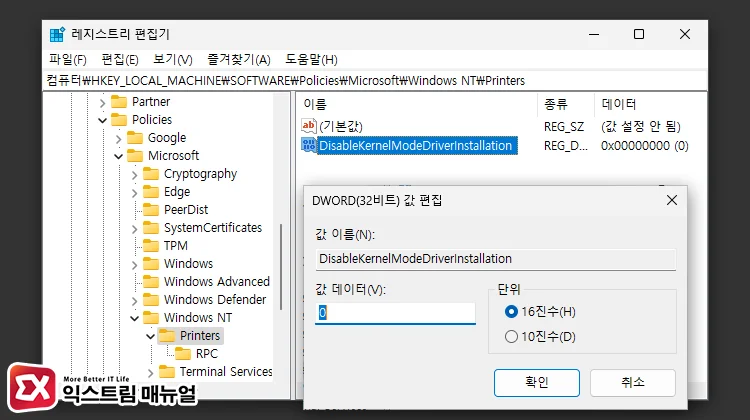
Task: Click the REG_SZ type cell
Action: (x=564, y=126)
